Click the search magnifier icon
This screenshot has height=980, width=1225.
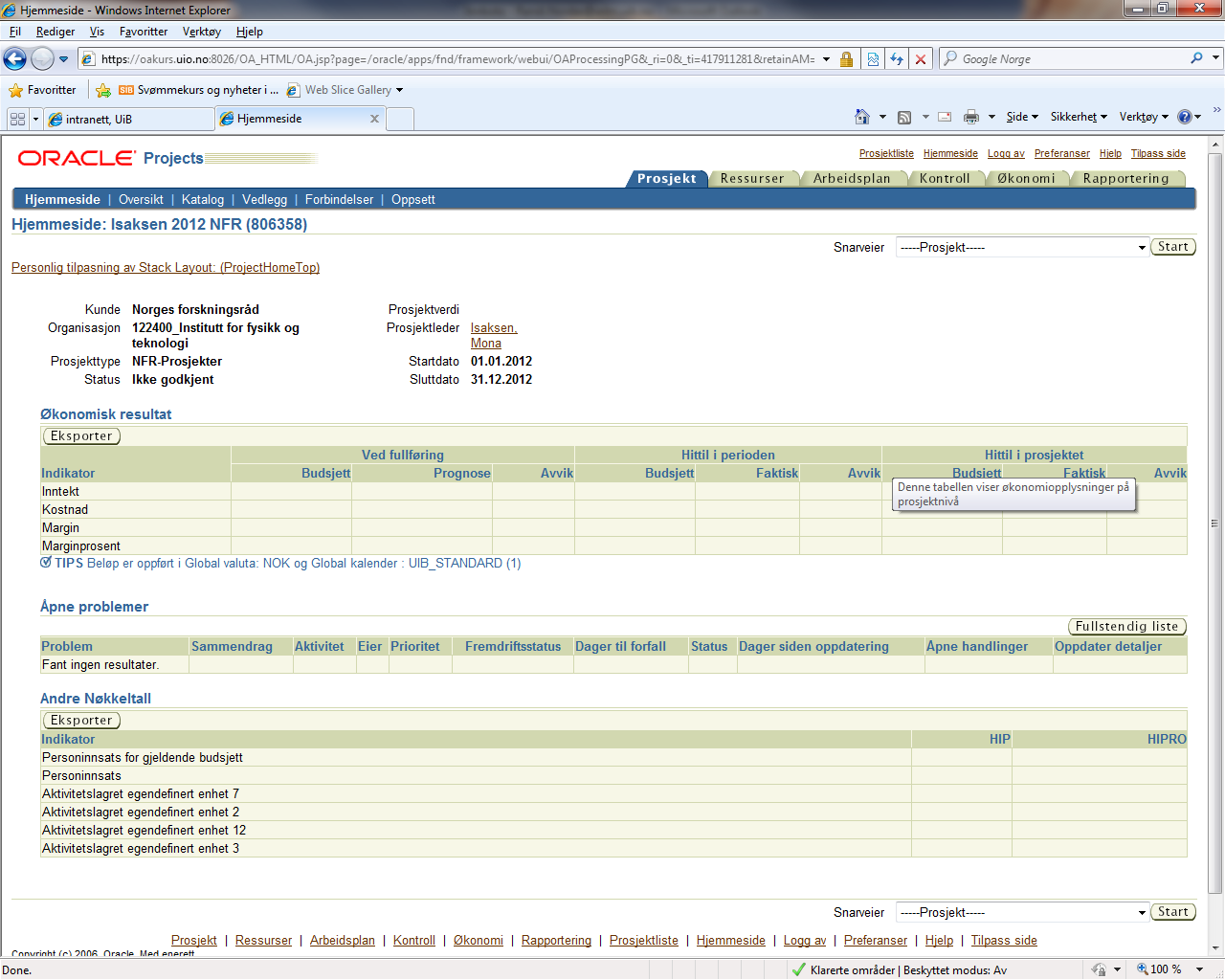(x=1196, y=58)
